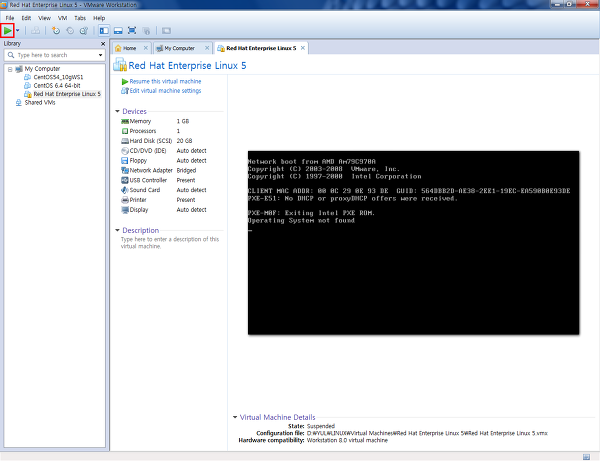
Task: Open the View menu
Action: pos(44,18)
